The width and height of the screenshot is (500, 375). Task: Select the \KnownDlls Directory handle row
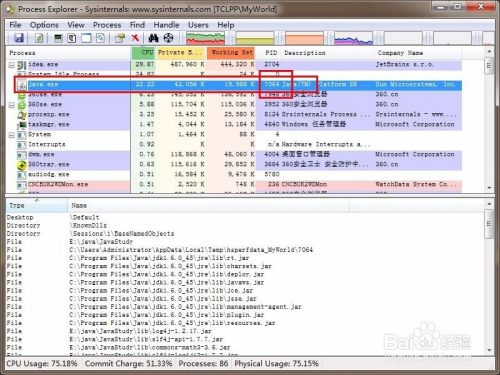point(245,225)
